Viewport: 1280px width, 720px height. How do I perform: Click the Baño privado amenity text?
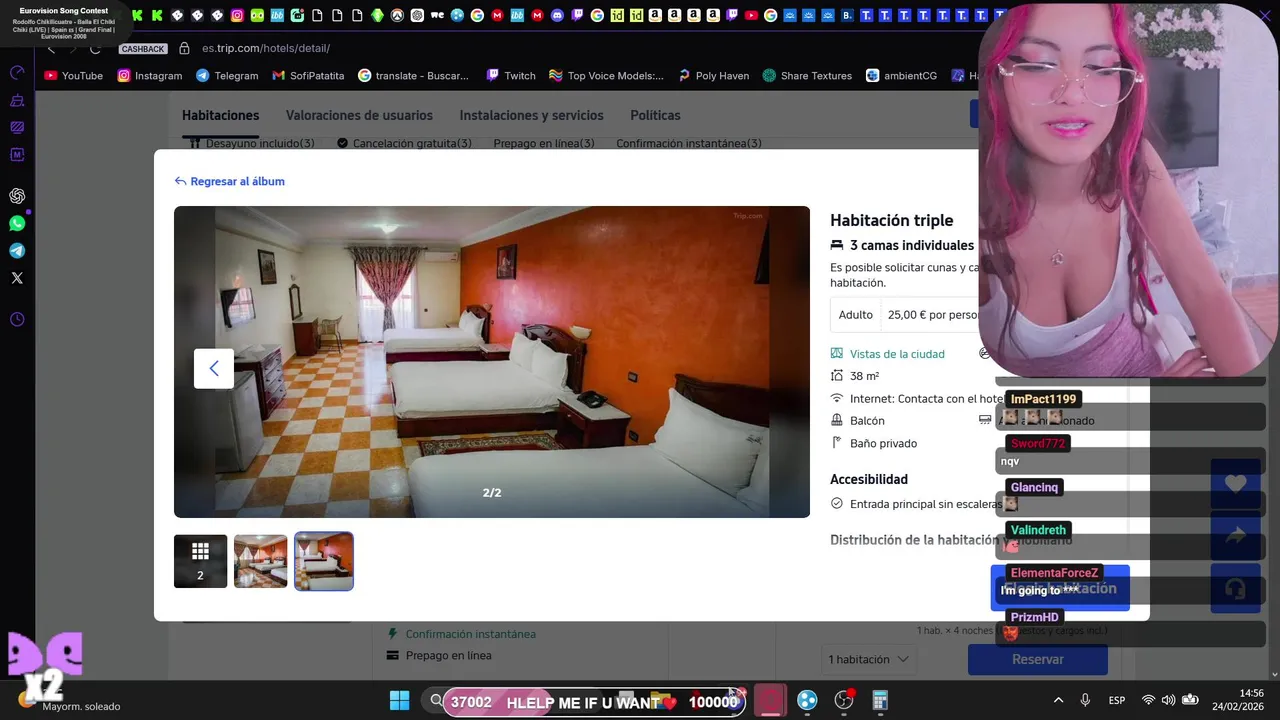[x=883, y=443]
